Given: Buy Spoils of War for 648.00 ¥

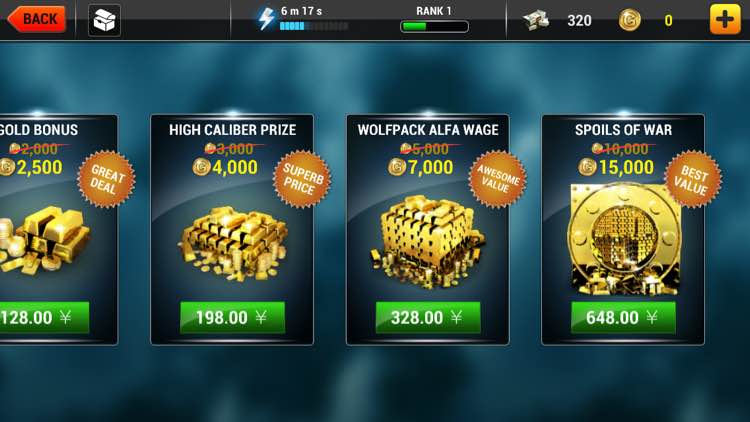Looking at the screenshot, I should point(623,317).
